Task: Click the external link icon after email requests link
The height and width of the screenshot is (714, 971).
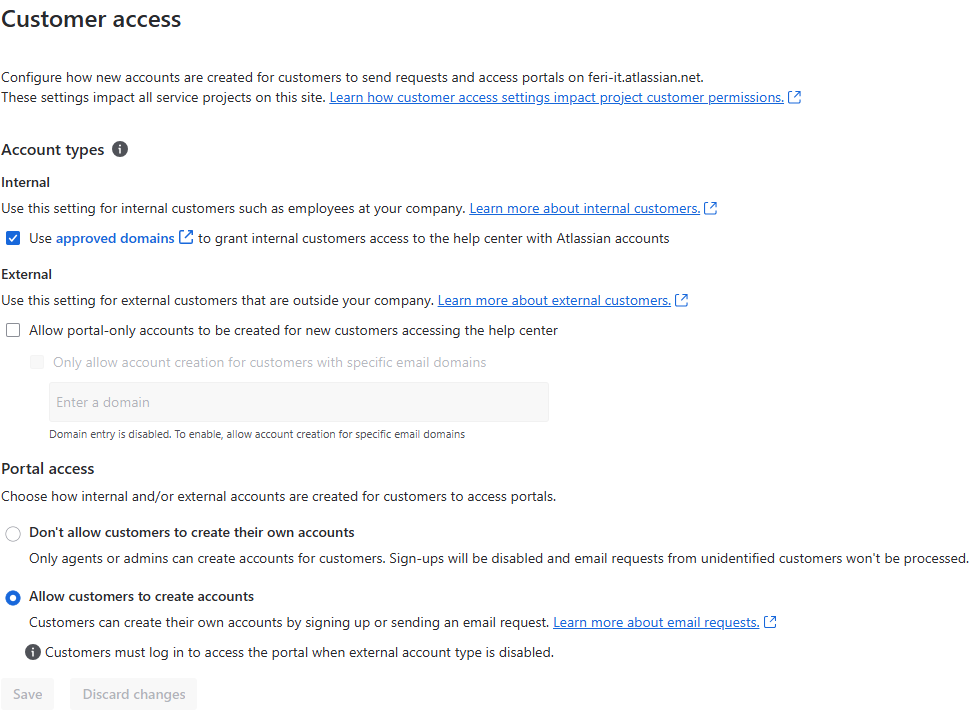Action: (x=770, y=621)
